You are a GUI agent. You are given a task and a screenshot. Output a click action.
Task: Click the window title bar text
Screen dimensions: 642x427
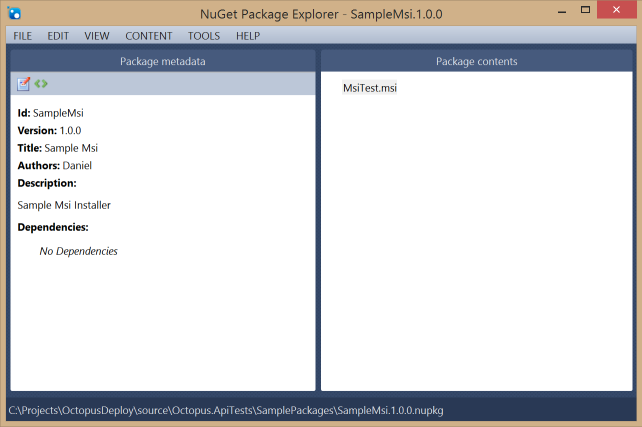pyautogui.click(x=320, y=13)
